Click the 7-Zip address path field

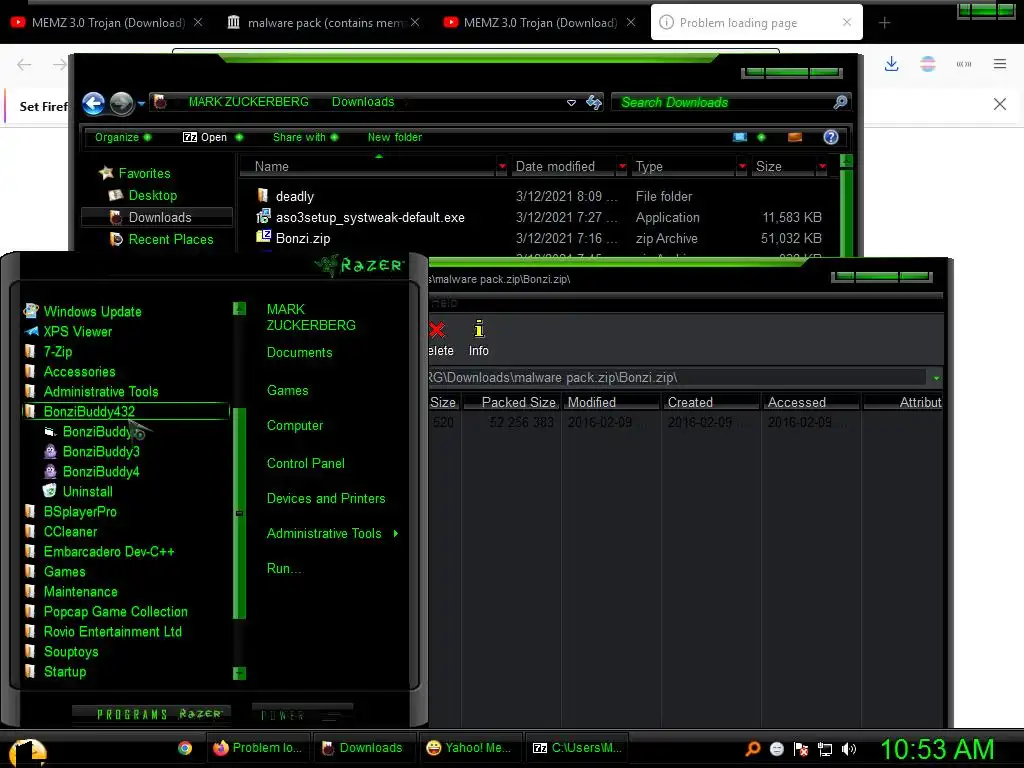(x=677, y=377)
